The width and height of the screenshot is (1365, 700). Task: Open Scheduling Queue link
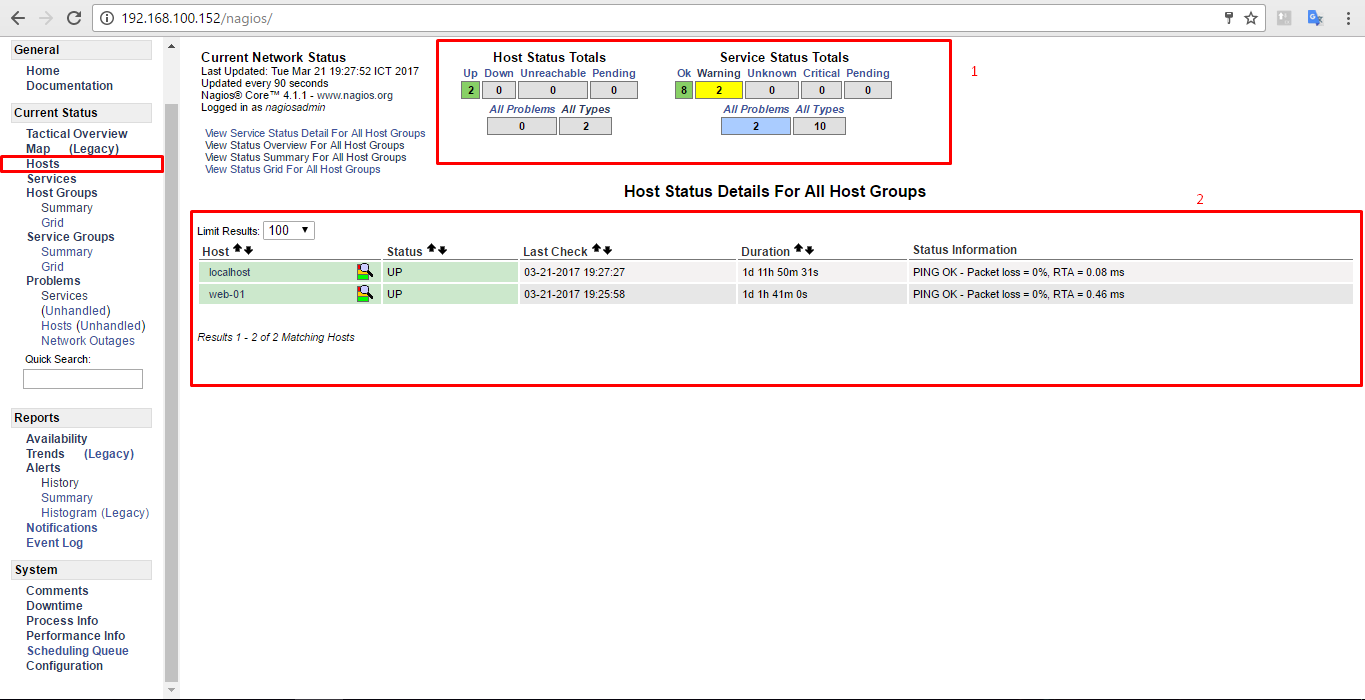tap(78, 651)
